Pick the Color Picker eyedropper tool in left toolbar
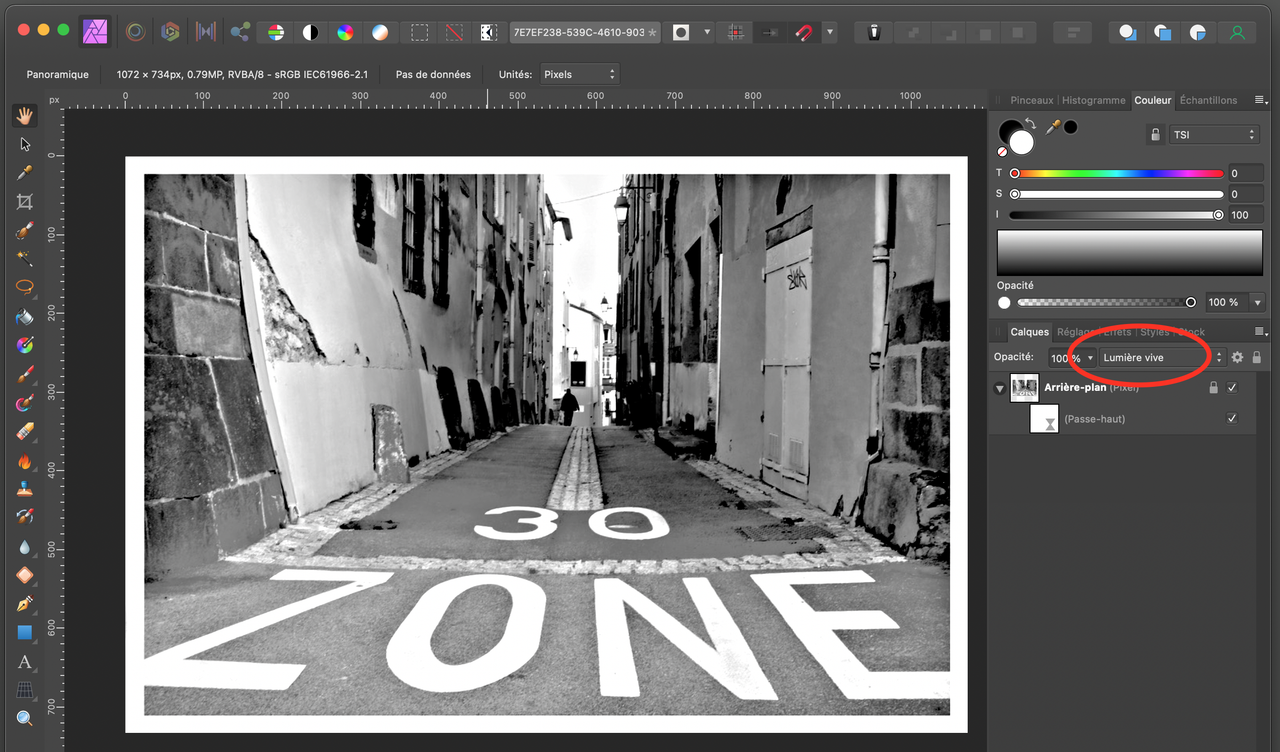The height and width of the screenshot is (752, 1280). click(25, 173)
